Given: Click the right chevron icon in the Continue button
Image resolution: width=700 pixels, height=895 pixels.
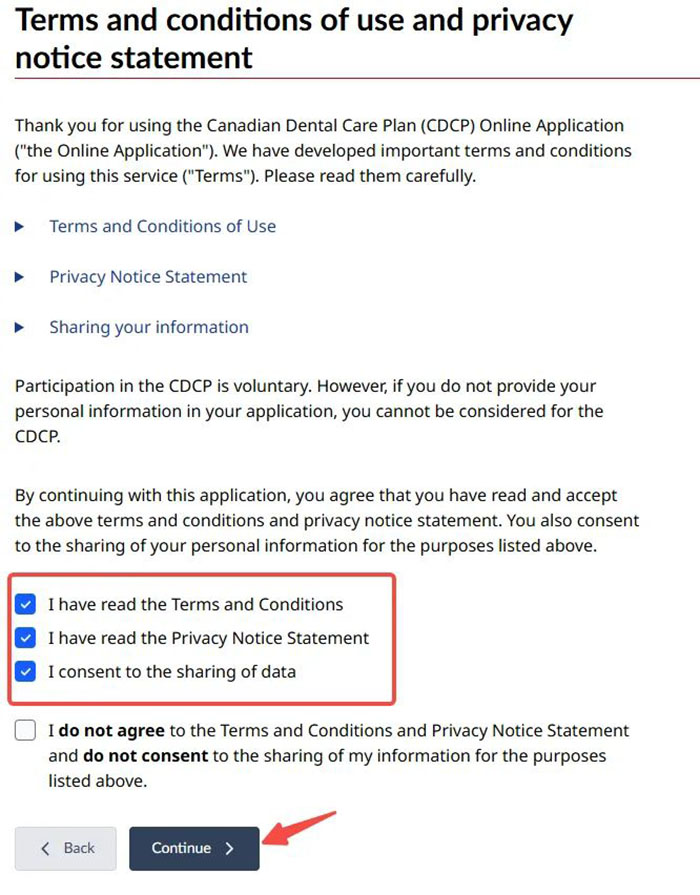Looking at the screenshot, I should pos(230,848).
